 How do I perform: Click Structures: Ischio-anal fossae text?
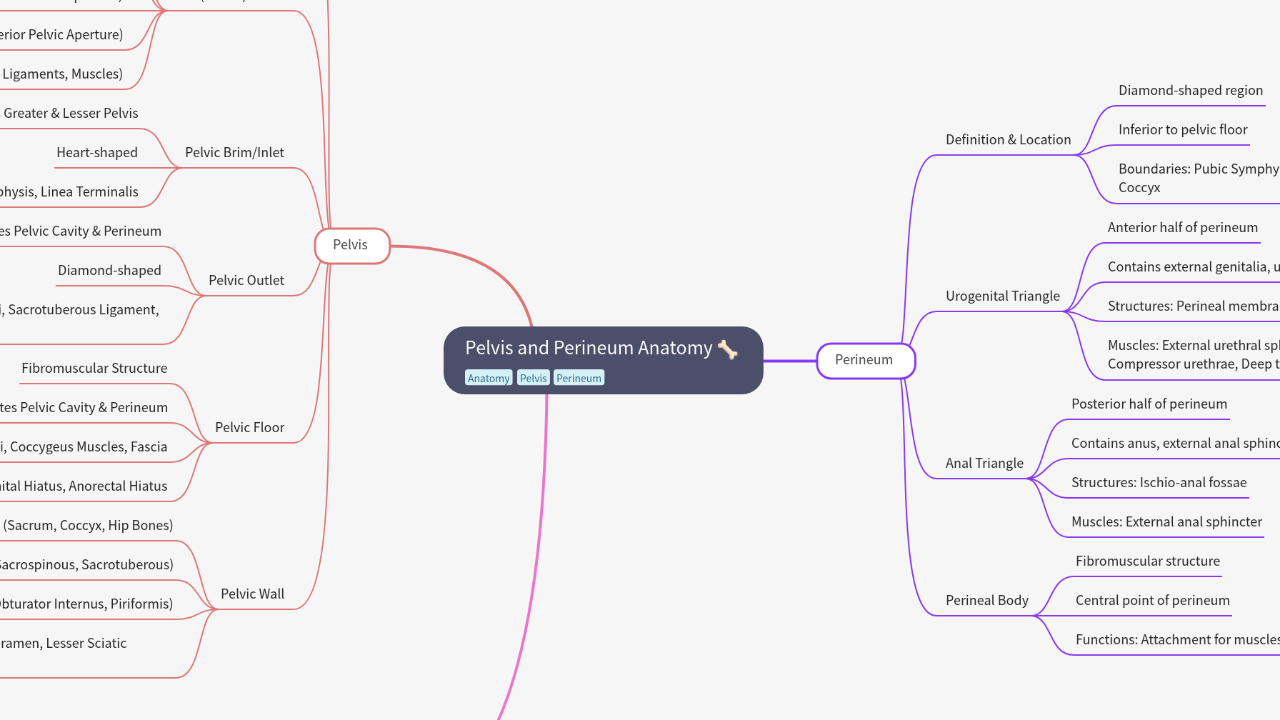(1159, 483)
